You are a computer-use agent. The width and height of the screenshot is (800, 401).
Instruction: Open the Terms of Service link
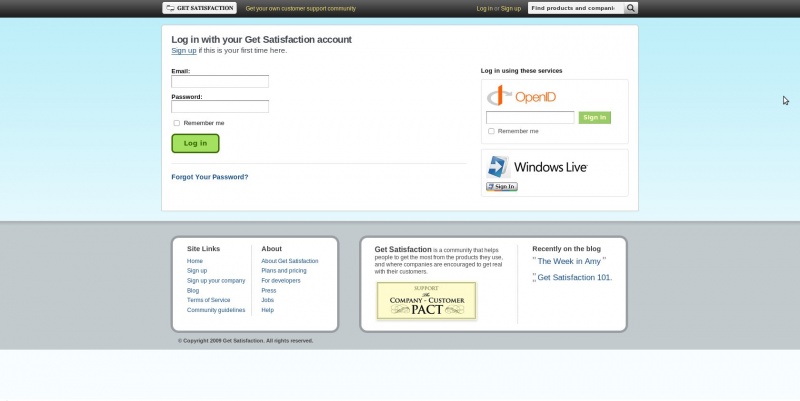click(x=208, y=300)
